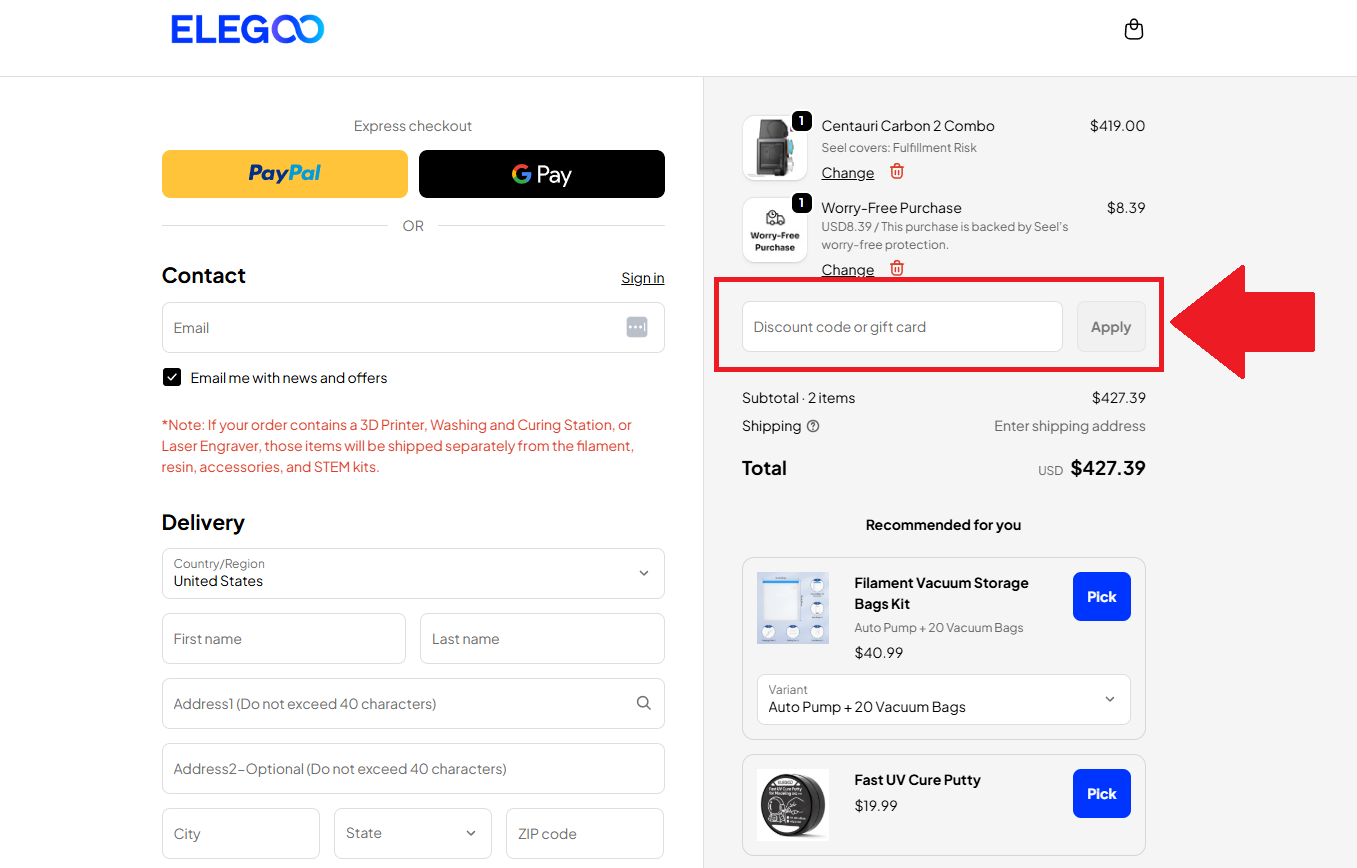This screenshot has height=868, width=1357.
Task: Click the Shipping help question mark icon
Action: (x=813, y=426)
